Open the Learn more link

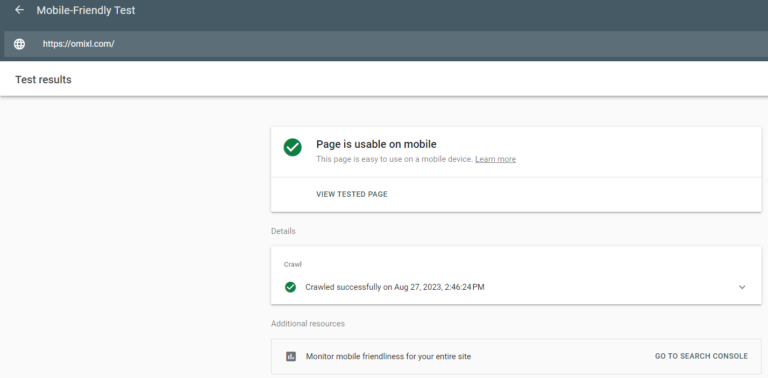[495, 159]
